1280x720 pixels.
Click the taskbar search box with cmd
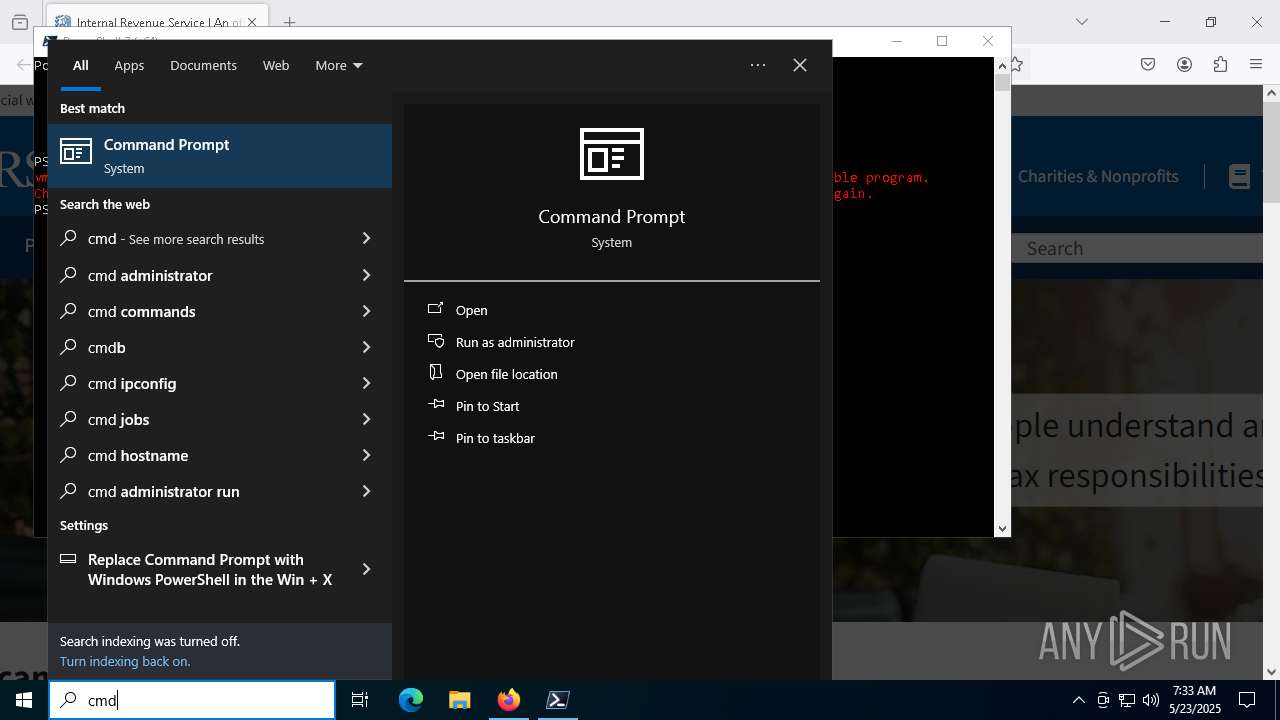point(192,700)
